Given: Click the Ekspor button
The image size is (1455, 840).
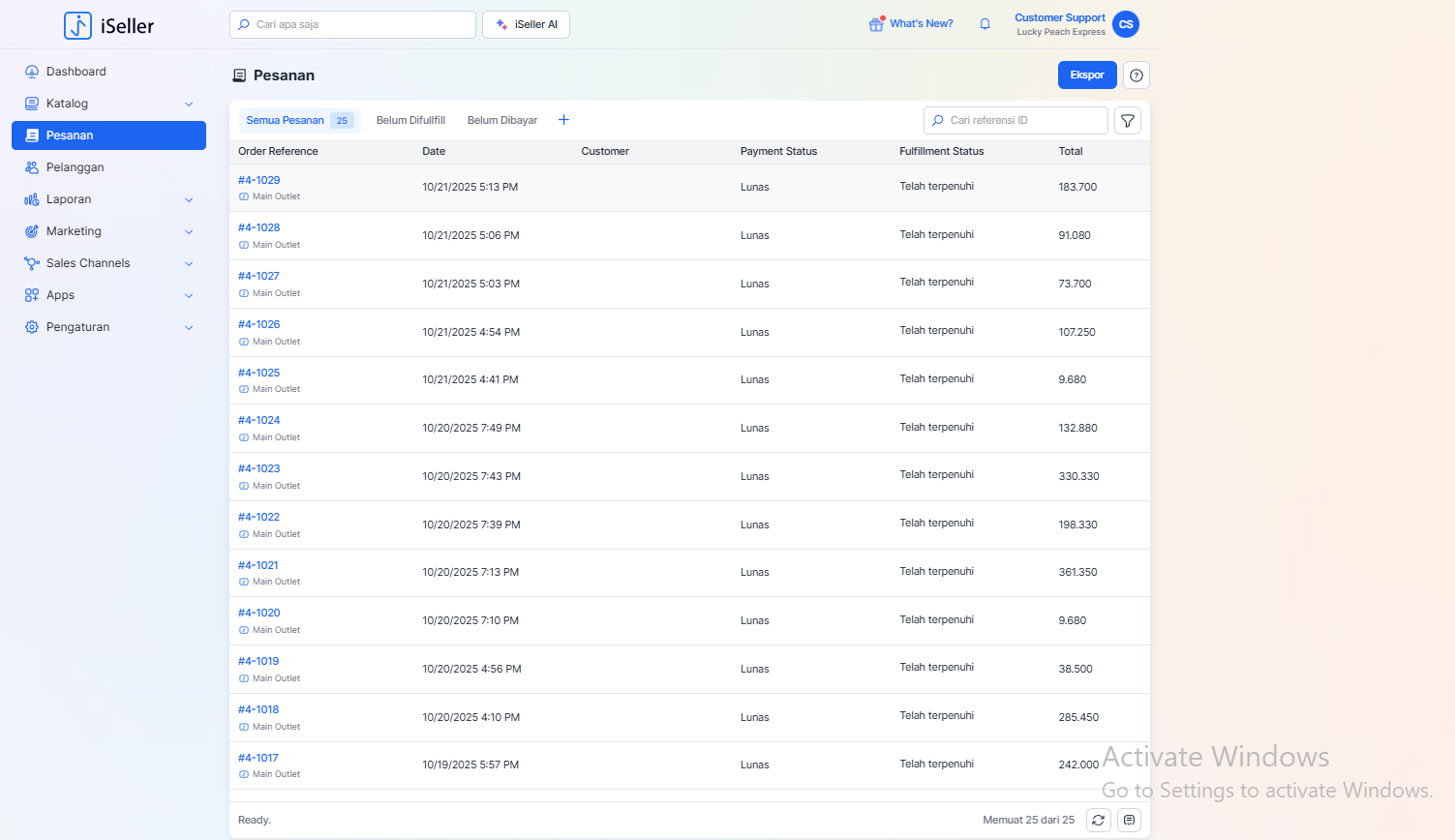Looking at the screenshot, I should pyautogui.click(x=1086, y=75).
